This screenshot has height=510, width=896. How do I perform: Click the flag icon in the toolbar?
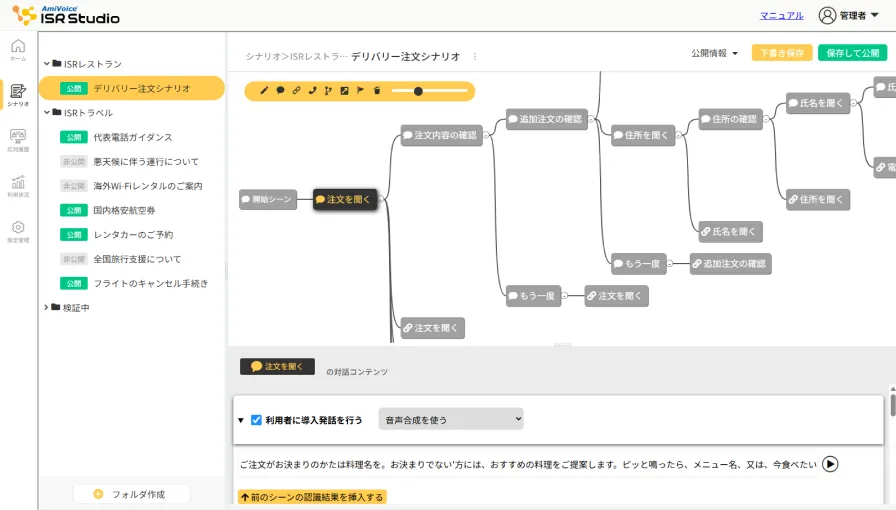pos(360,91)
